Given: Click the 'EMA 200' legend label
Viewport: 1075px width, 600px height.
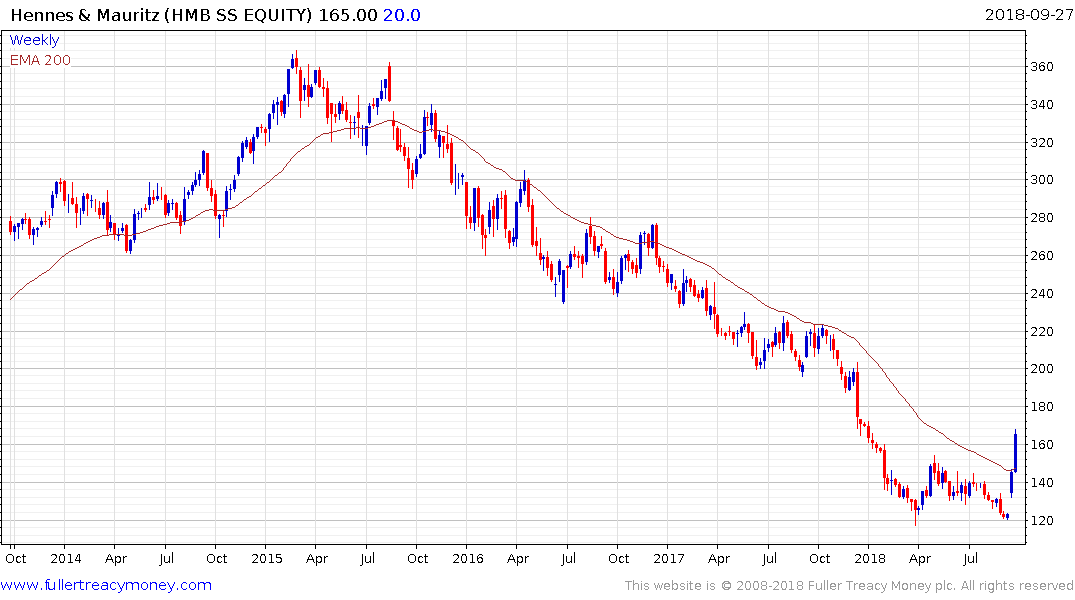Looking at the screenshot, I should point(40,60).
